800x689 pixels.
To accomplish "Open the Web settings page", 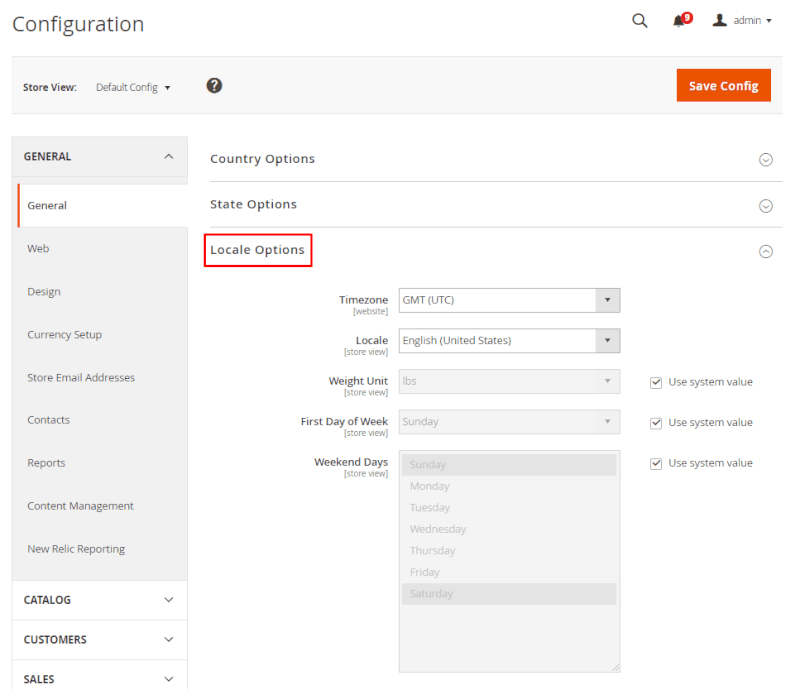I will point(38,248).
